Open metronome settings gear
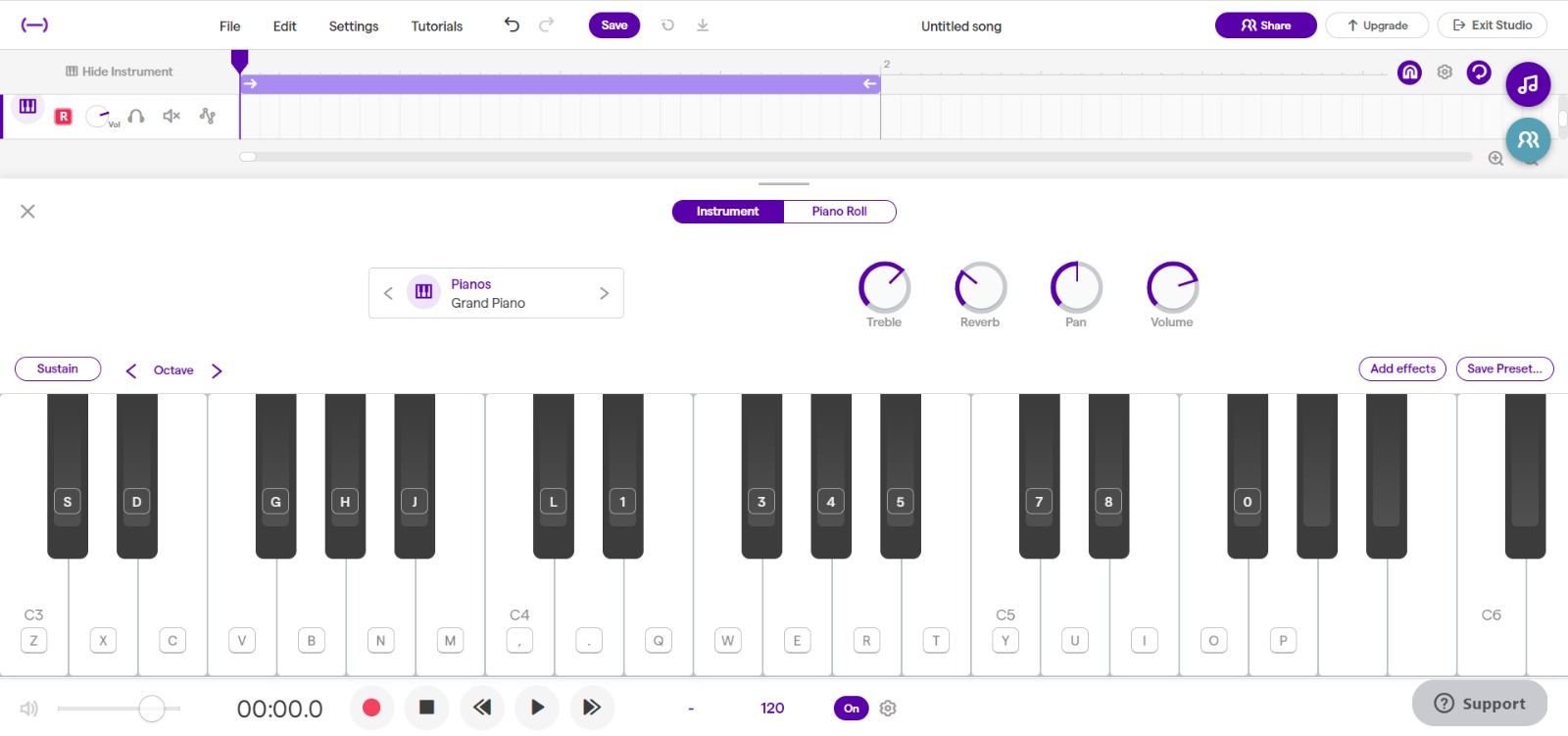The height and width of the screenshot is (736, 1568). [888, 708]
